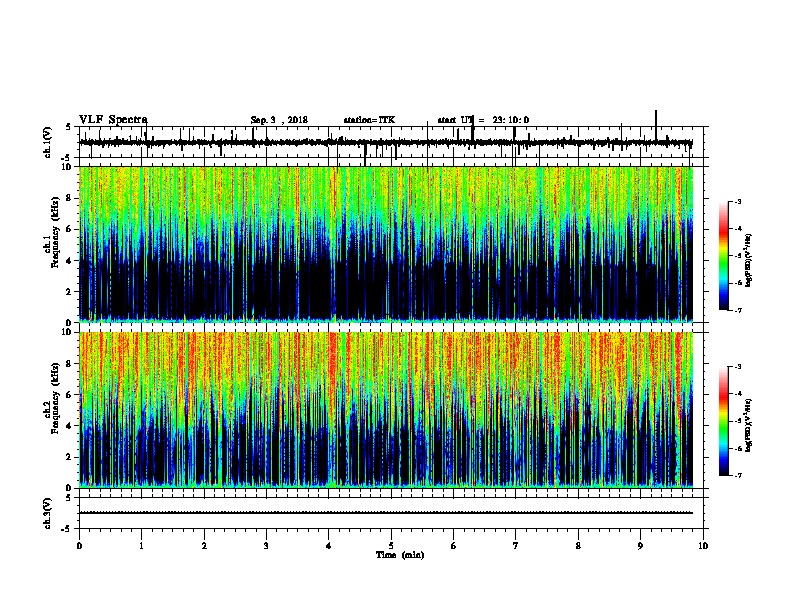The height and width of the screenshot is (612, 792).
Task: Click the "ch.3(V)" waveform axis label
Action: (47, 513)
